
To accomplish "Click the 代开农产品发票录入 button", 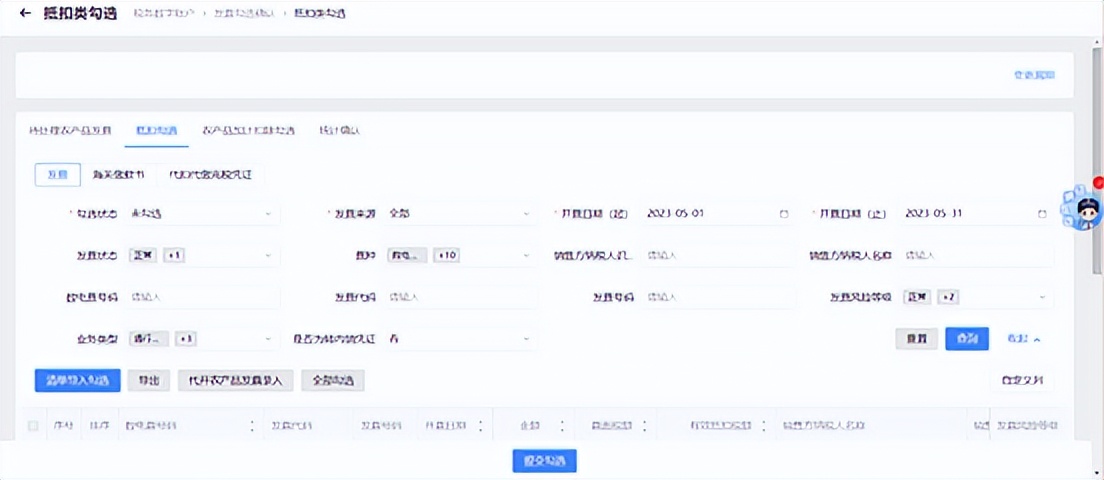I will 236,381.
